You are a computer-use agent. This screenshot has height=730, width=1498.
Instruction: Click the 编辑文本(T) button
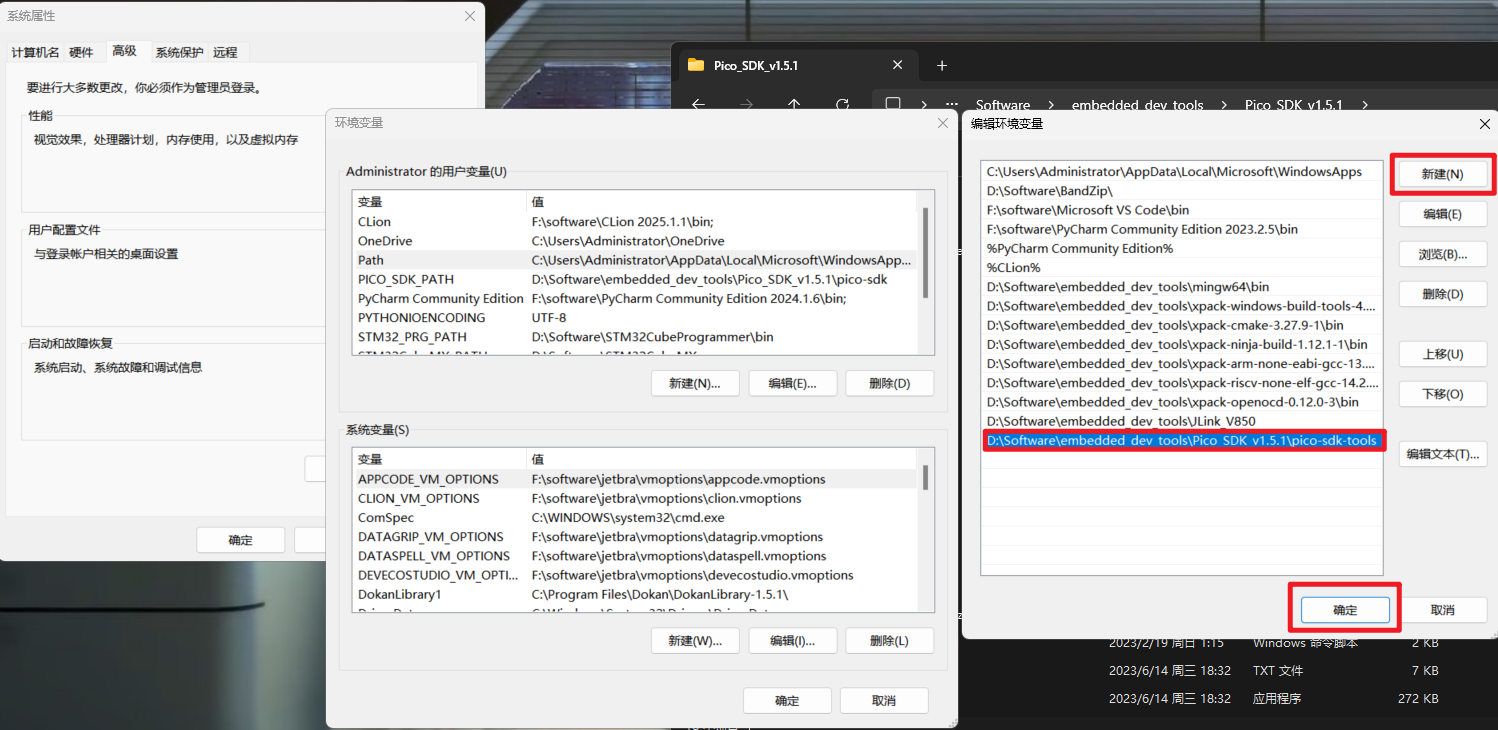(1442, 453)
